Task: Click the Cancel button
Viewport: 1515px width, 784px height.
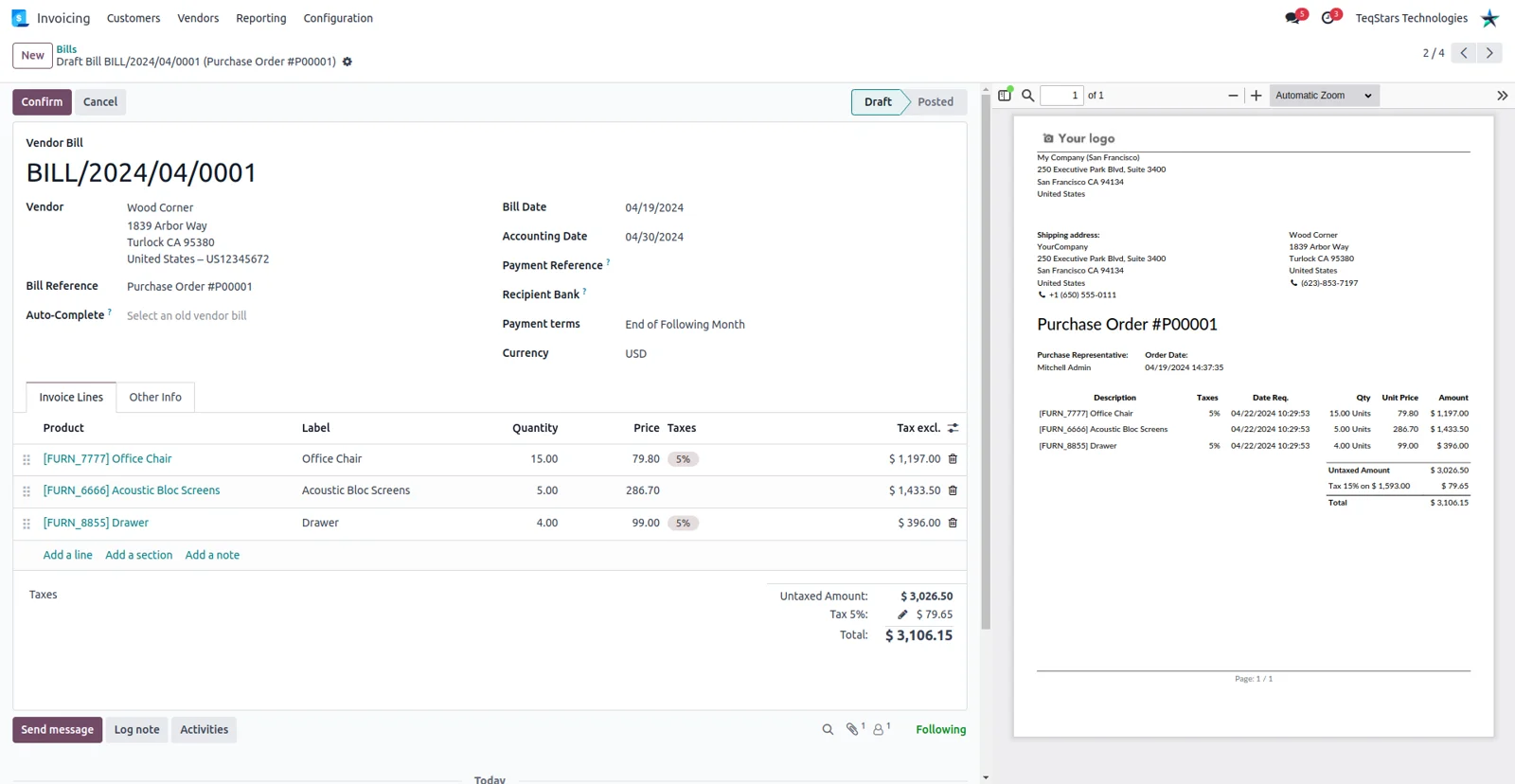Action: (x=100, y=102)
